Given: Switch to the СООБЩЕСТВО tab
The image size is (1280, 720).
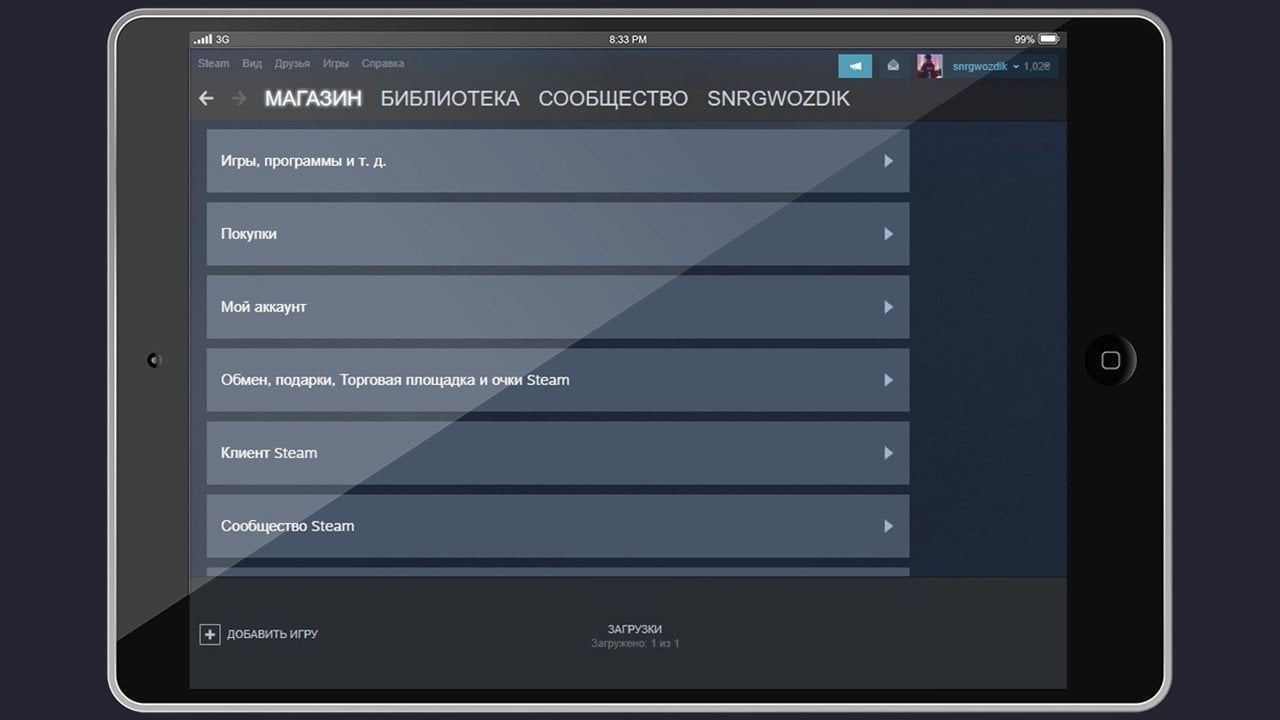Looking at the screenshot, I should (x=613, y=98).
